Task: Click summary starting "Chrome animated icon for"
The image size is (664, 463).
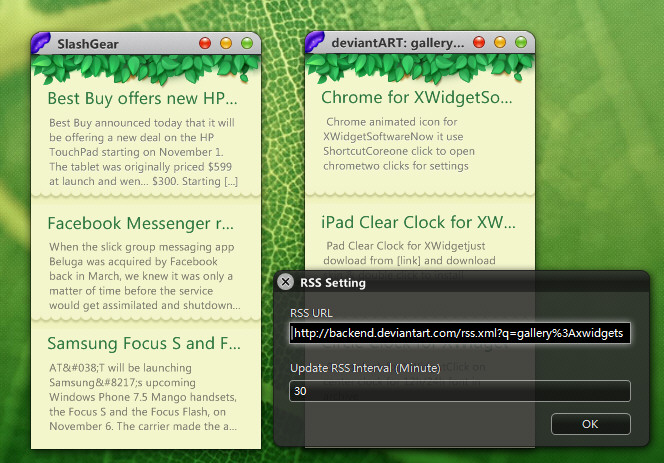Action: pyautogui.click(x=399, y=144)
